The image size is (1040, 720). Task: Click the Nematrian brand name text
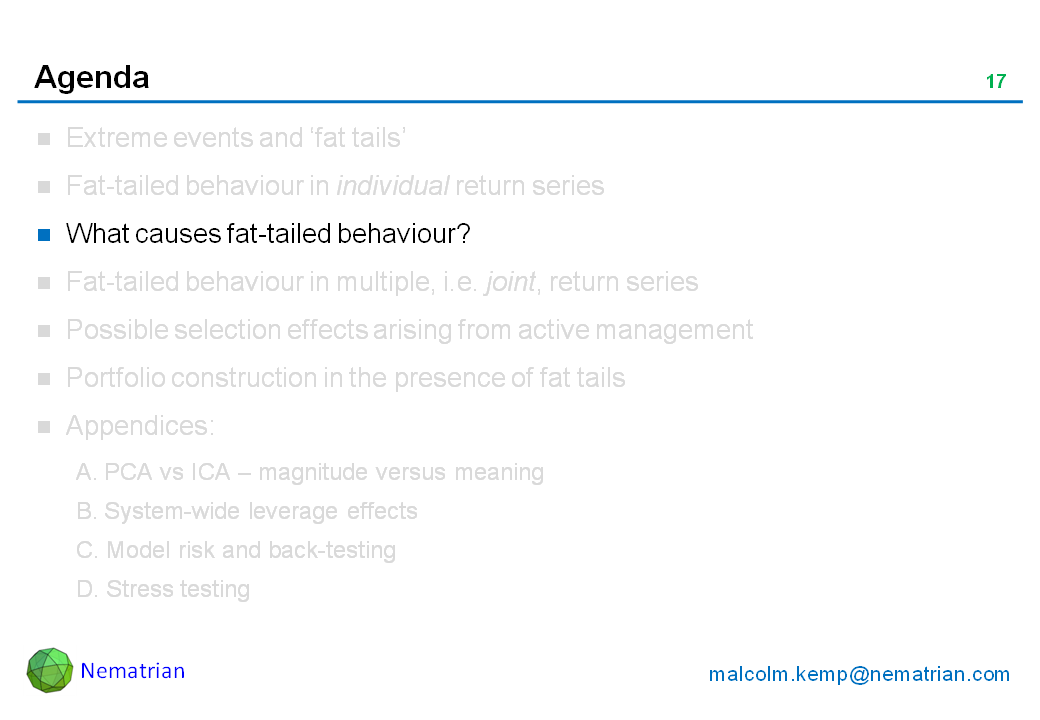(133, 671)
